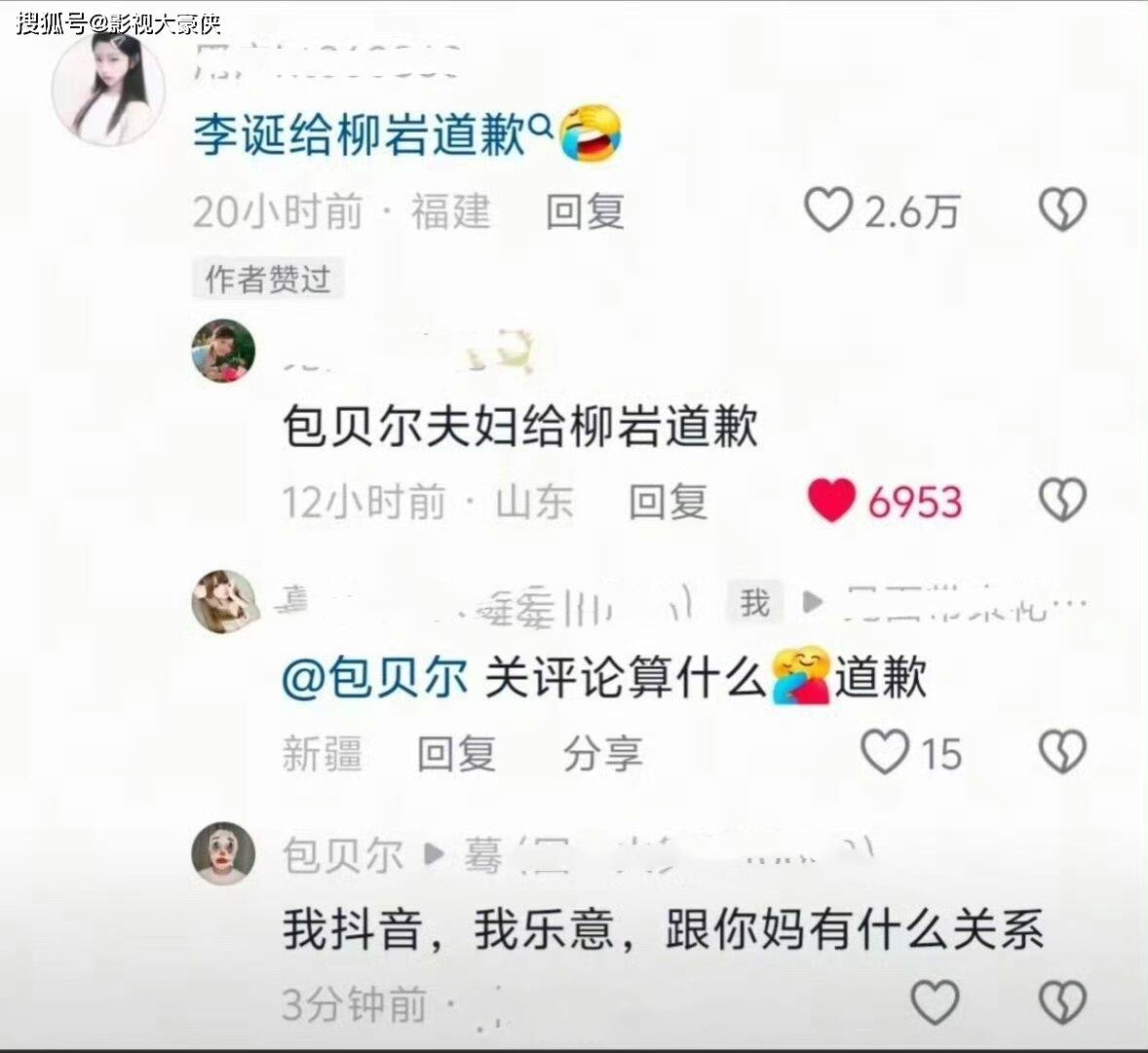Open clown-face avatar of 包贝尔

point(223,853)
